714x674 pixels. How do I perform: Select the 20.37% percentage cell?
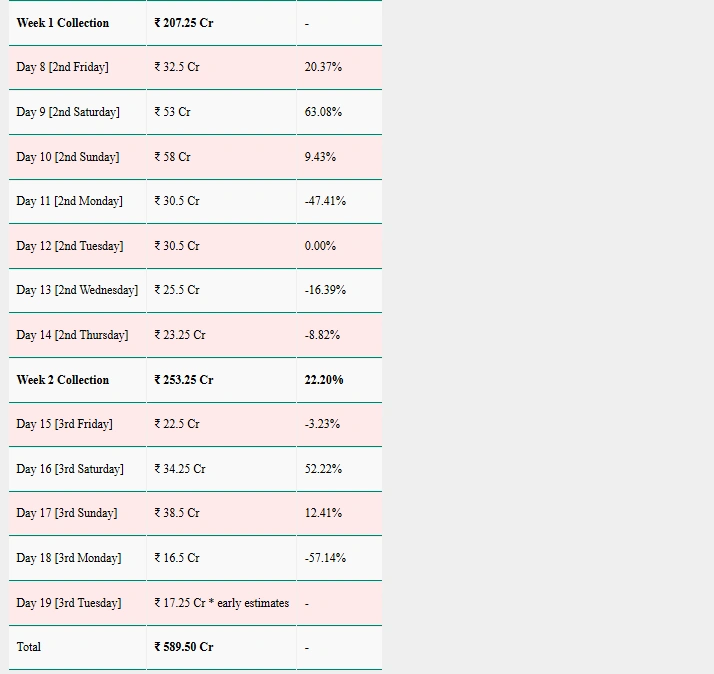[323, 67]
